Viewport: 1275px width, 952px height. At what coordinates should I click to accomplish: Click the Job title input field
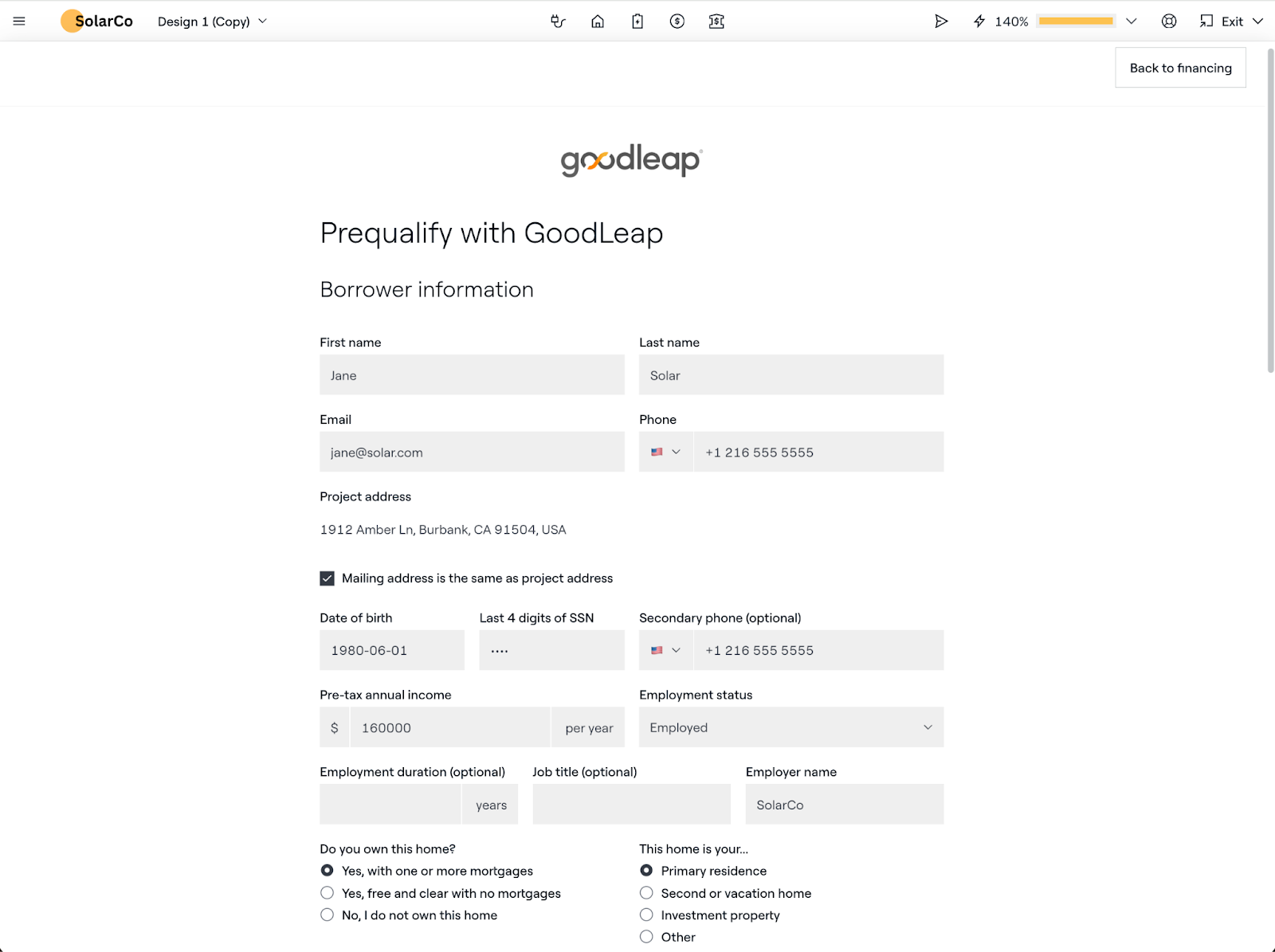pyautogui.click(x=631, y=805)
